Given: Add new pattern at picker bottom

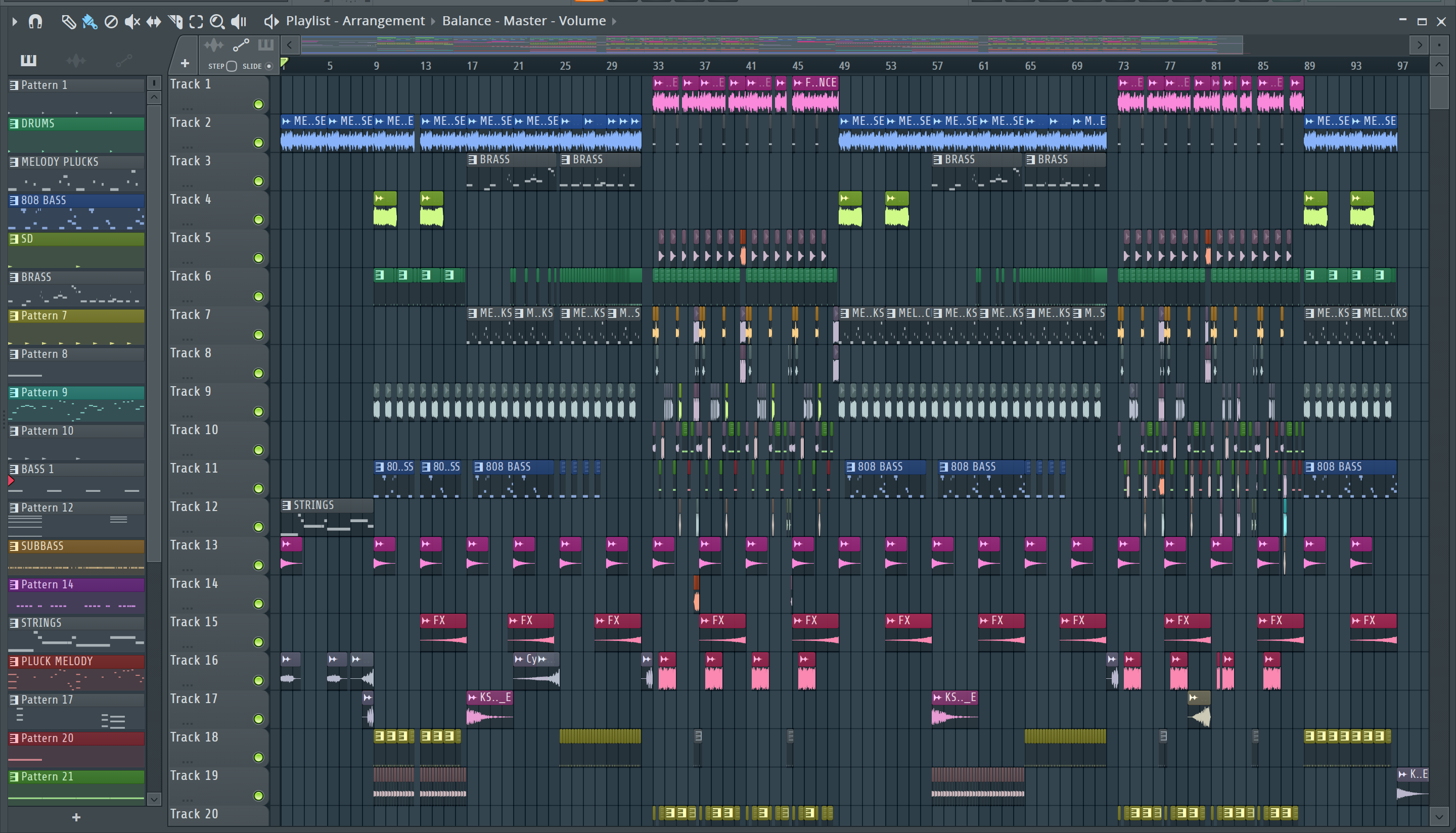Looking at the screenshot, I should [76, 817].
